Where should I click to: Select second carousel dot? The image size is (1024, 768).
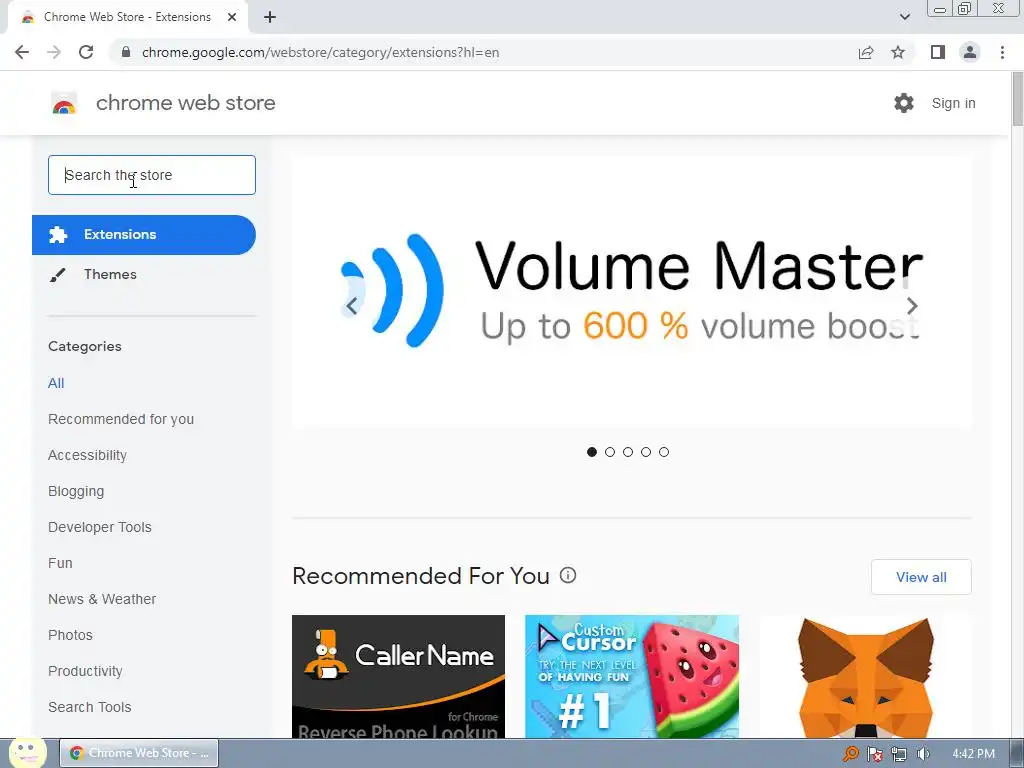[610, 452]
